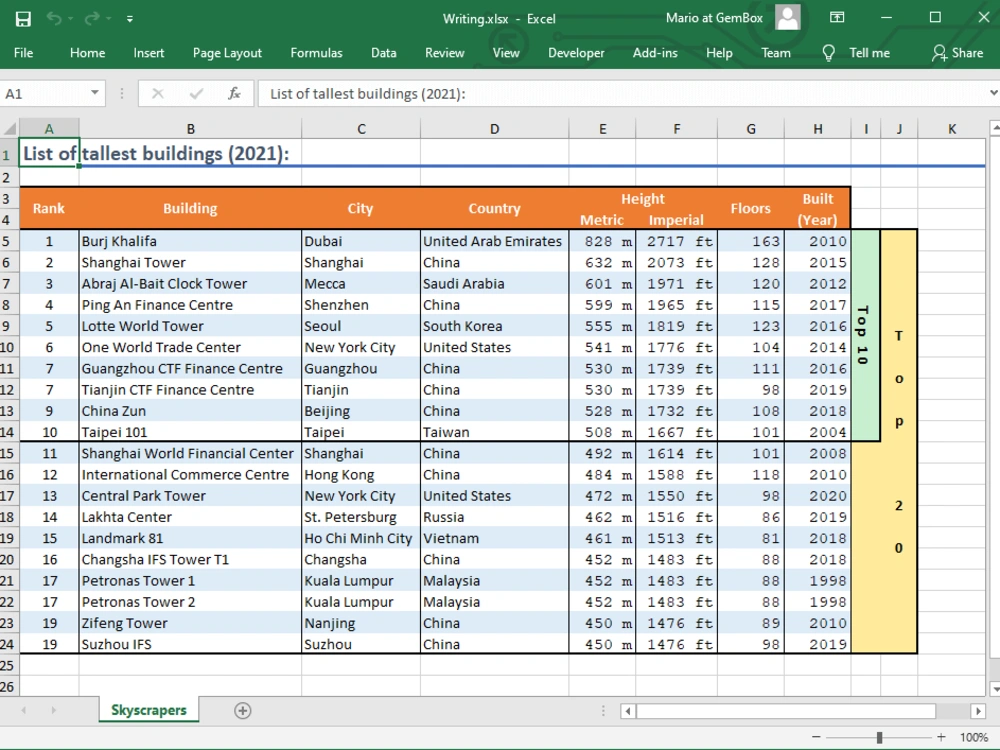Viewport: 1000px width, 750px height.
Task: Open the Review tab
Action: click(x=445, y=53)
